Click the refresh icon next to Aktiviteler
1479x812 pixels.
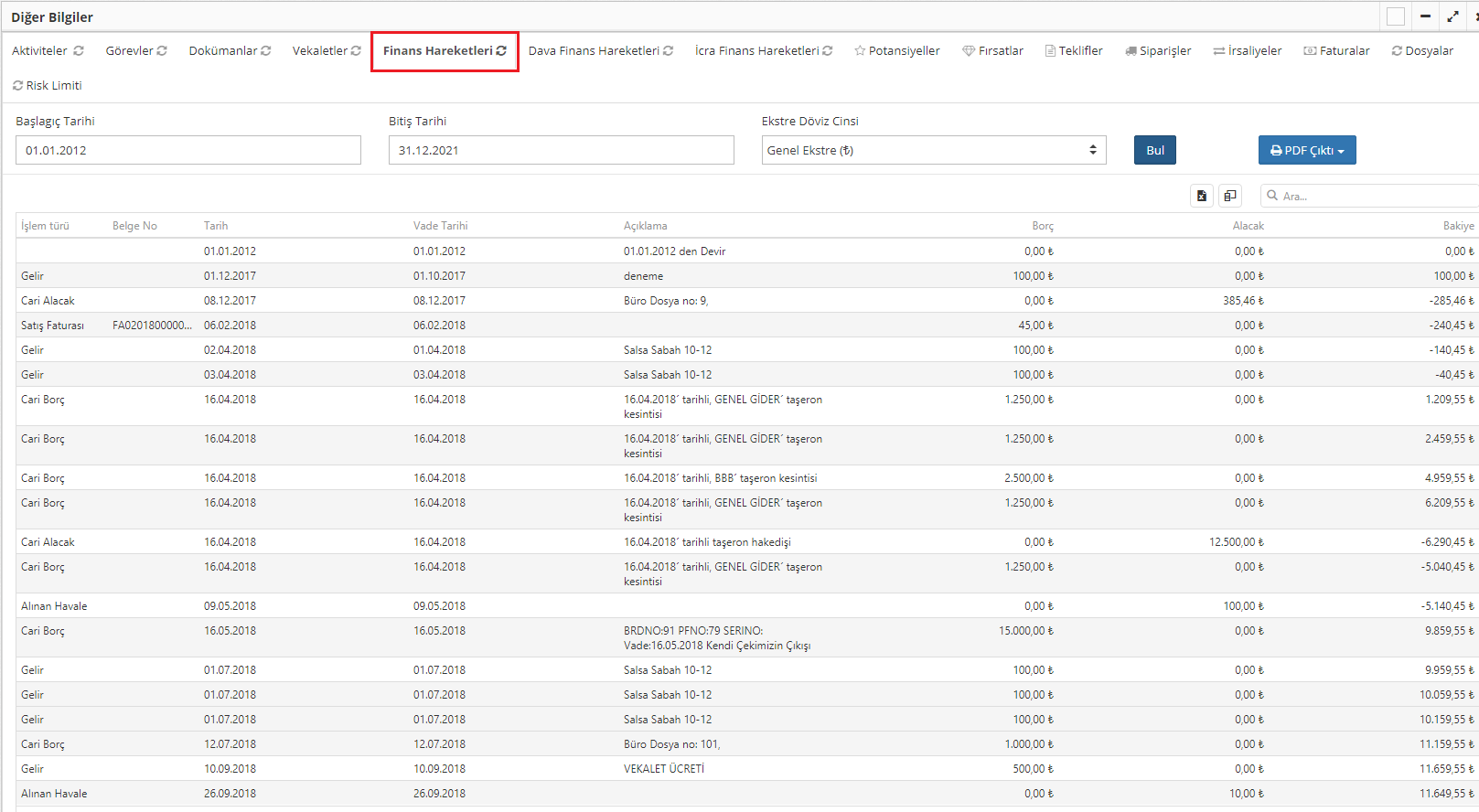click(79, 51)
